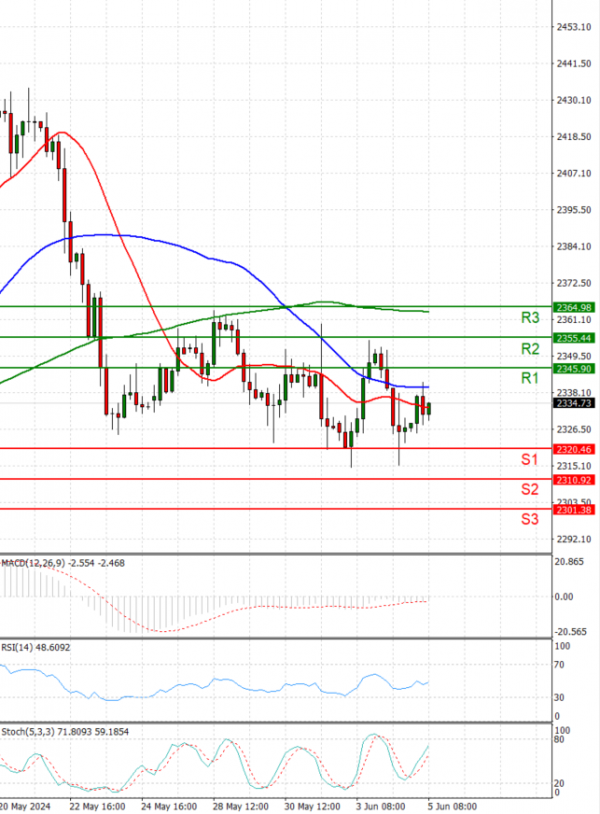
Task: Click the RSI(14) 48.6092 indicator label
Action: 36,647
